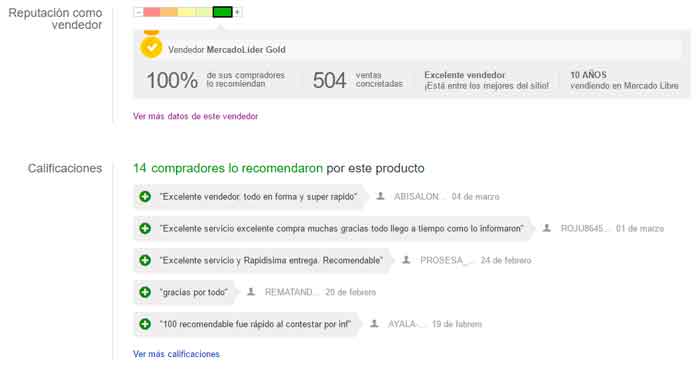The image size is (700, 376).
Task: Click the red reputation bar segment
Action: point(152,12)
